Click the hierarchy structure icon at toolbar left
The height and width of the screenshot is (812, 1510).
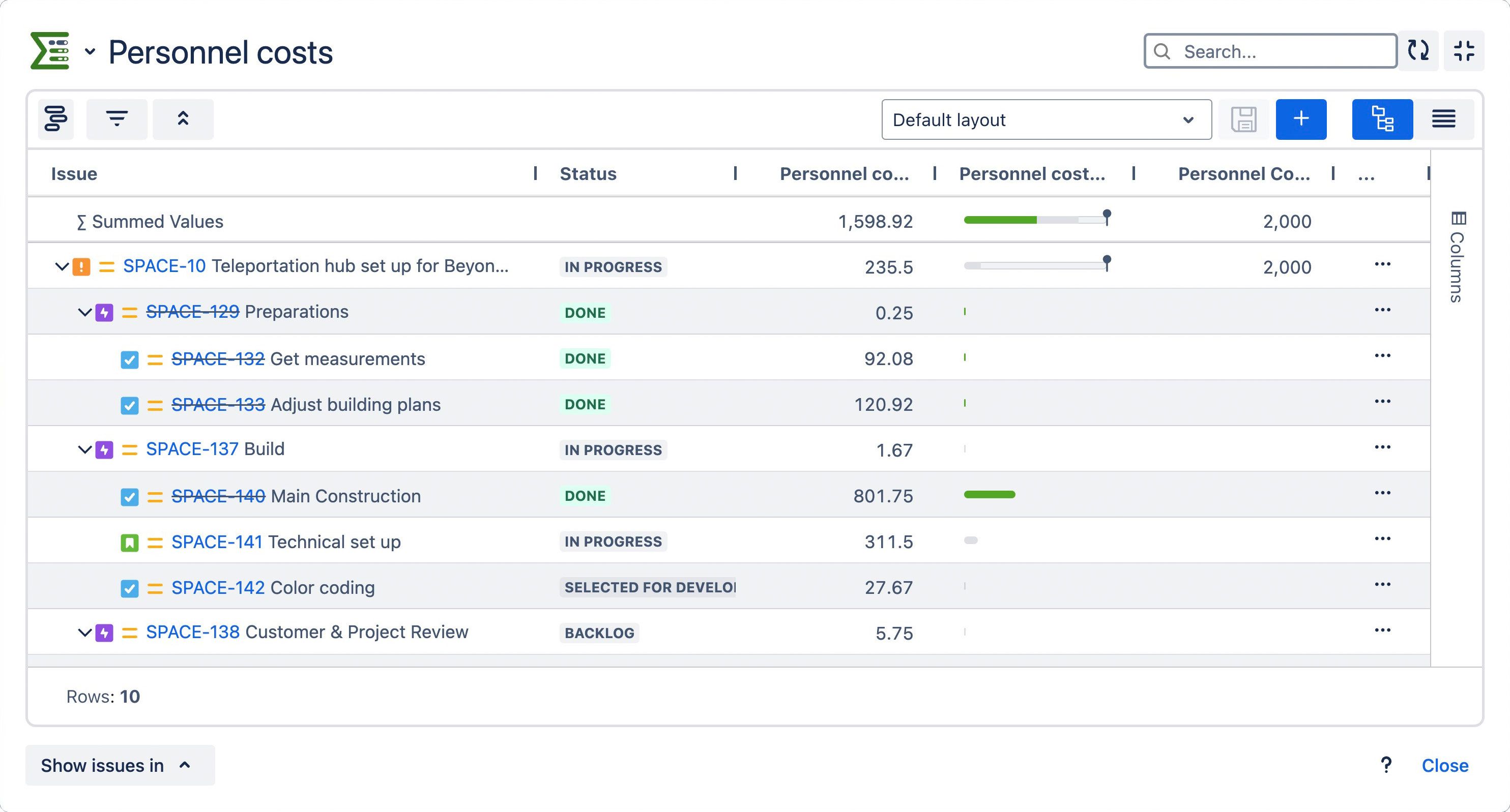click(55, 119)
